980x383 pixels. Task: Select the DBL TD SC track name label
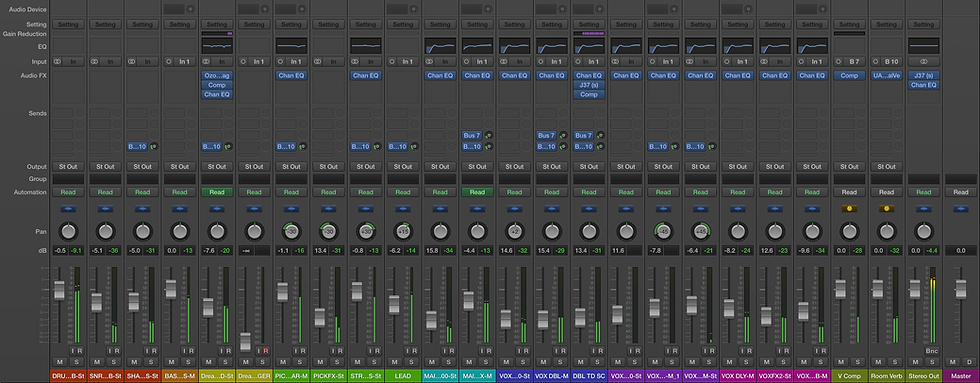(x=589, y=376)
